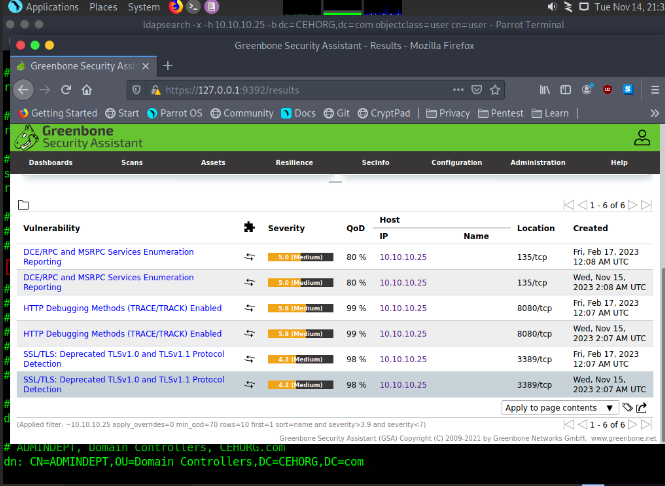This screenshot has width=665, height=486.
Task: Click the add tag icon below table
Action: (627, 407)
